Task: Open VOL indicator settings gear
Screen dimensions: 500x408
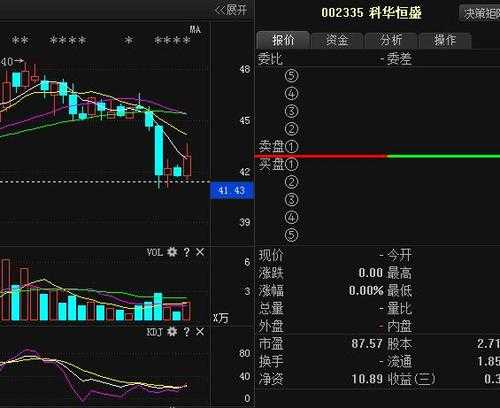Action: 172,252
